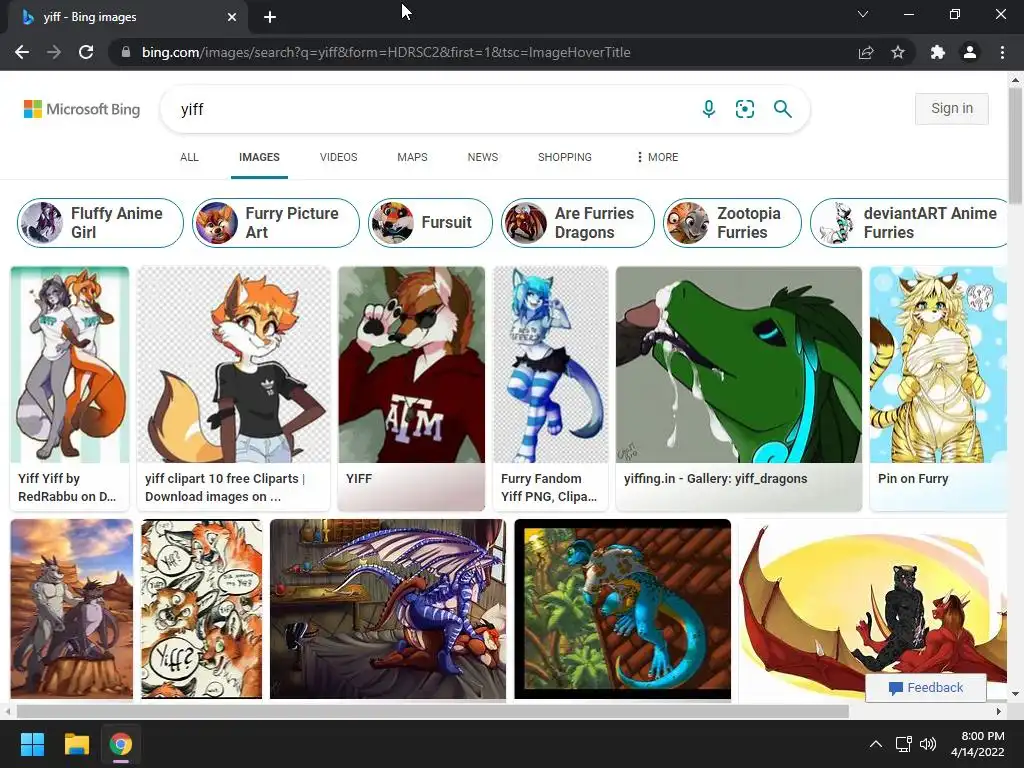Open the 'yiff clipart 10 free Cliparts' caption

coord(225,487)
